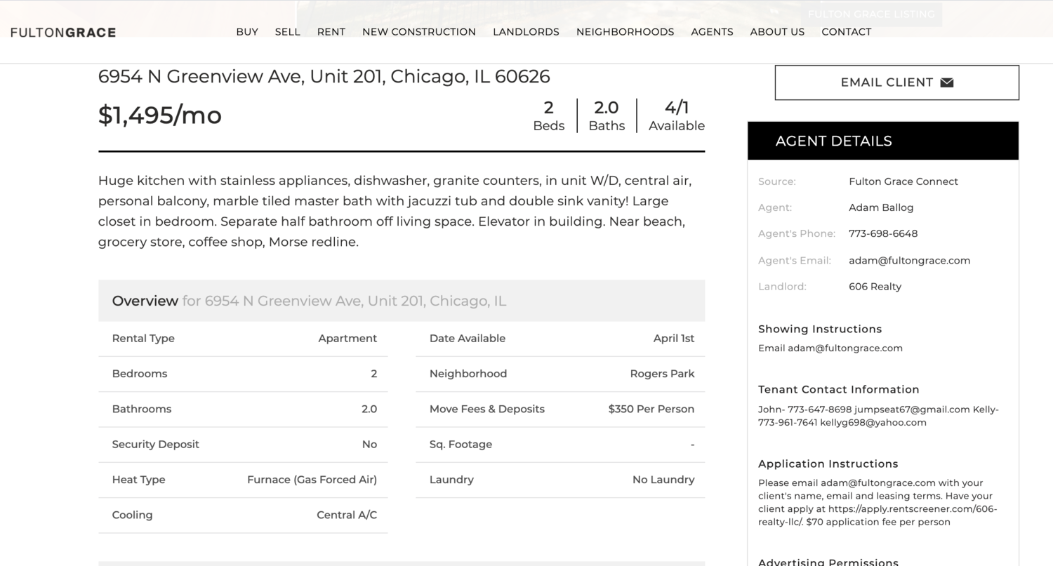The height and width of the screenshot is (568, 1054).
Task: Click agent email adam@fultongrace.com in details
Action: click(x=909, y=260)
